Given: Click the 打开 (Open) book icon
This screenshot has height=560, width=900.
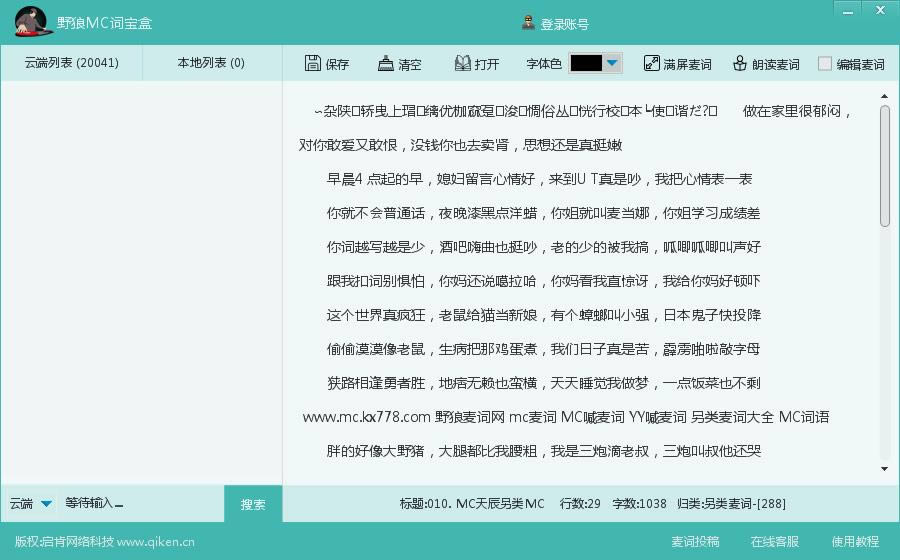Looking at the screenshot, I should (x=462, y=63).
